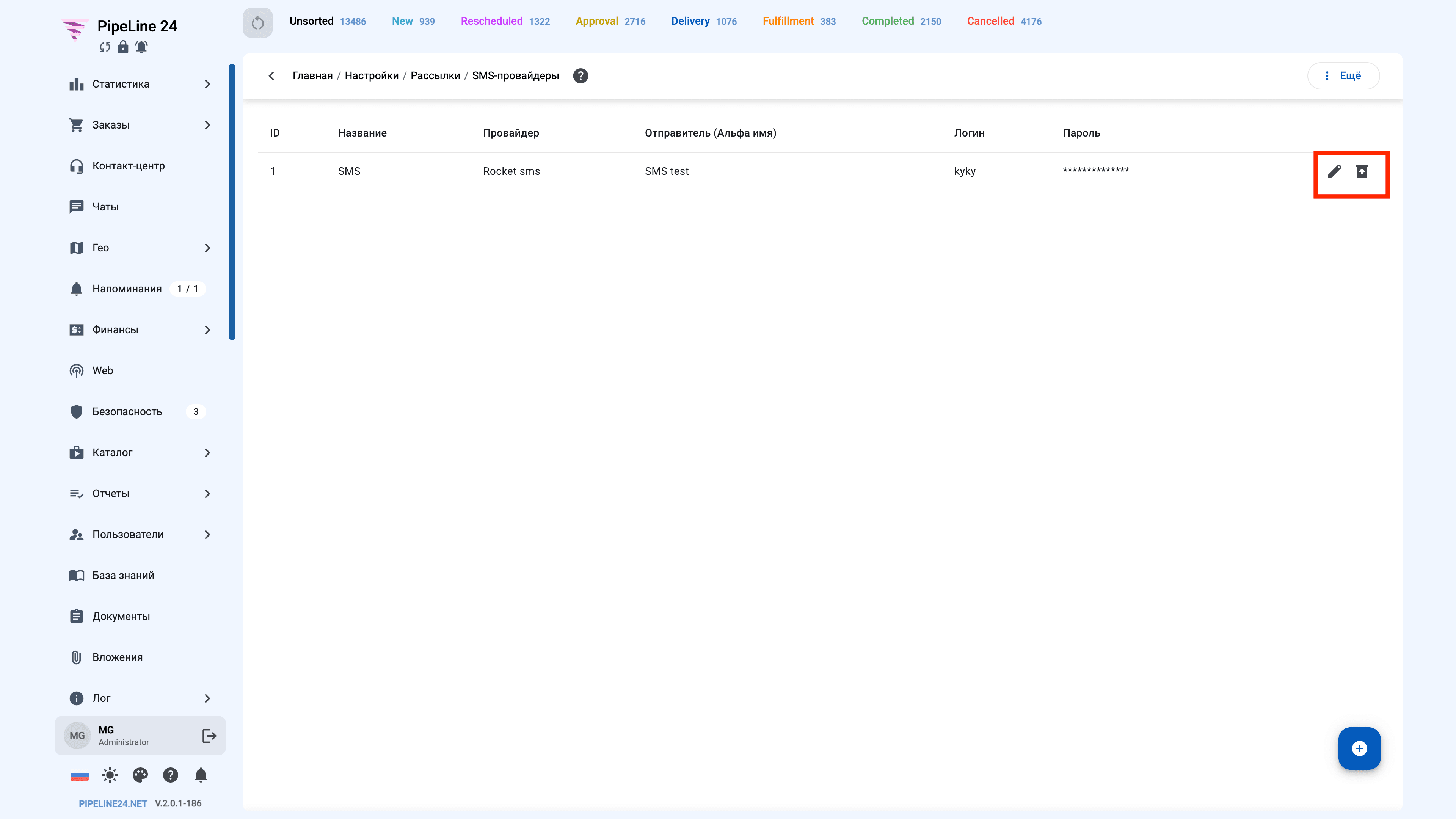Image resolution: width=1456 pixels, height=819 pixels.
Task: Go to Настройки in the breadcrumb
Action: coord(371,76)
